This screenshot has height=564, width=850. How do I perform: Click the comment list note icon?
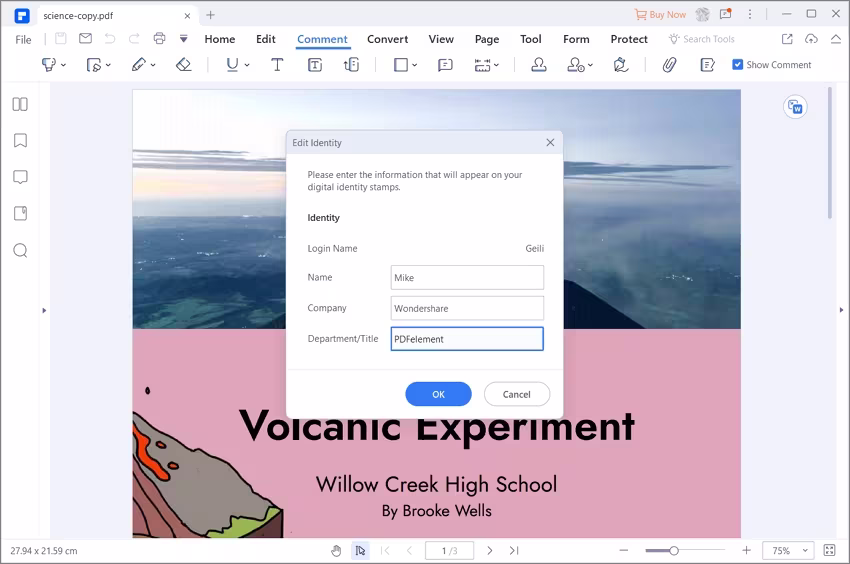click(707, 65)
